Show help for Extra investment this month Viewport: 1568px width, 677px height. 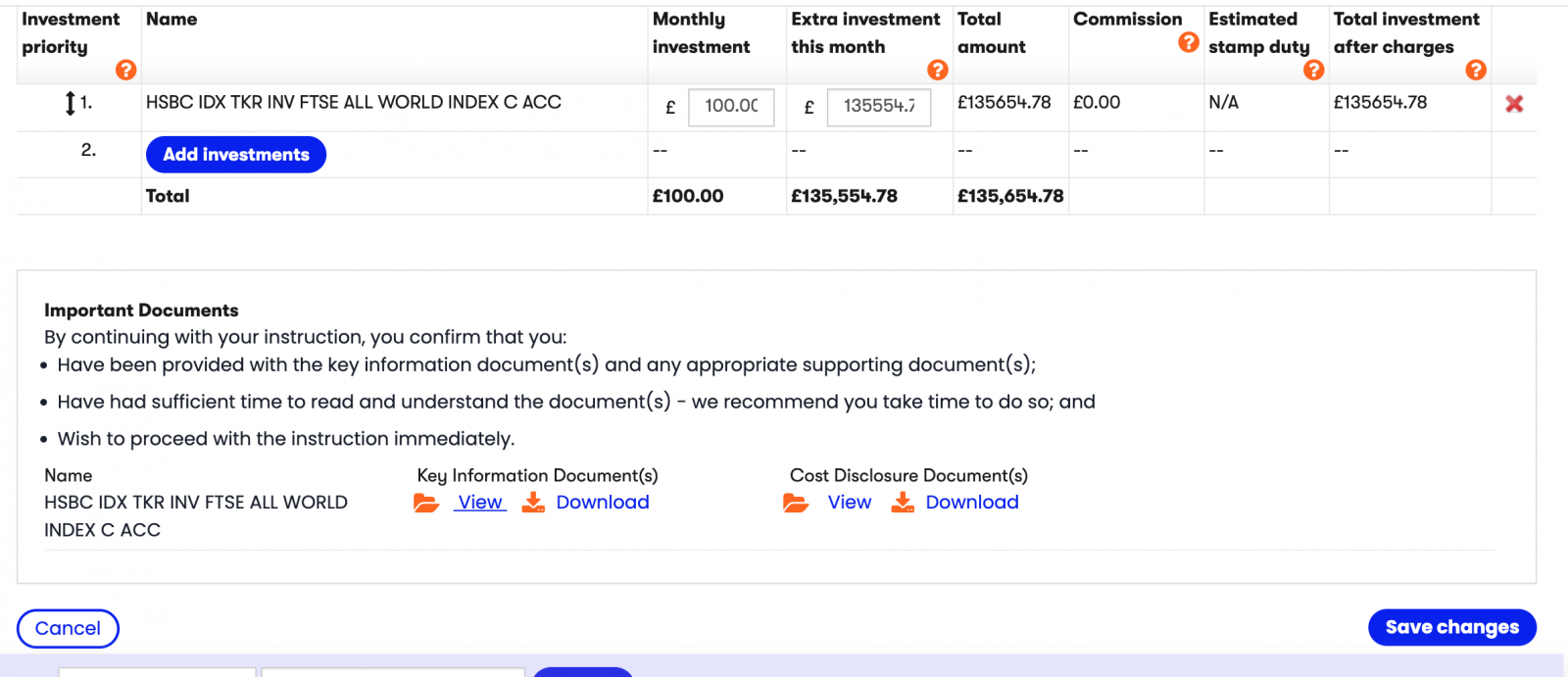[938, 70]
